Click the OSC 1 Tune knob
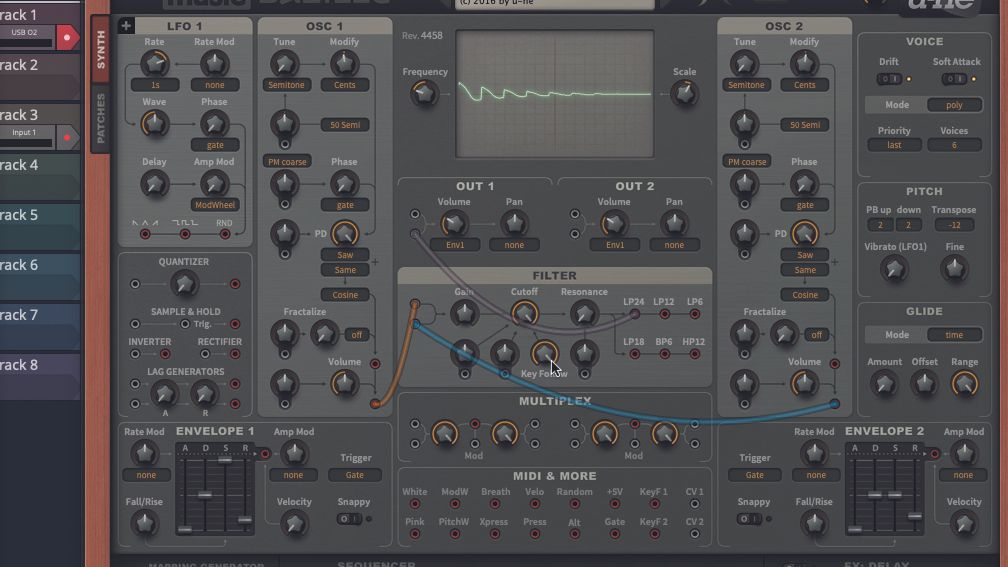Image resolution: width=1008 pixels, height=567 pixels. (x=284, y=64)
